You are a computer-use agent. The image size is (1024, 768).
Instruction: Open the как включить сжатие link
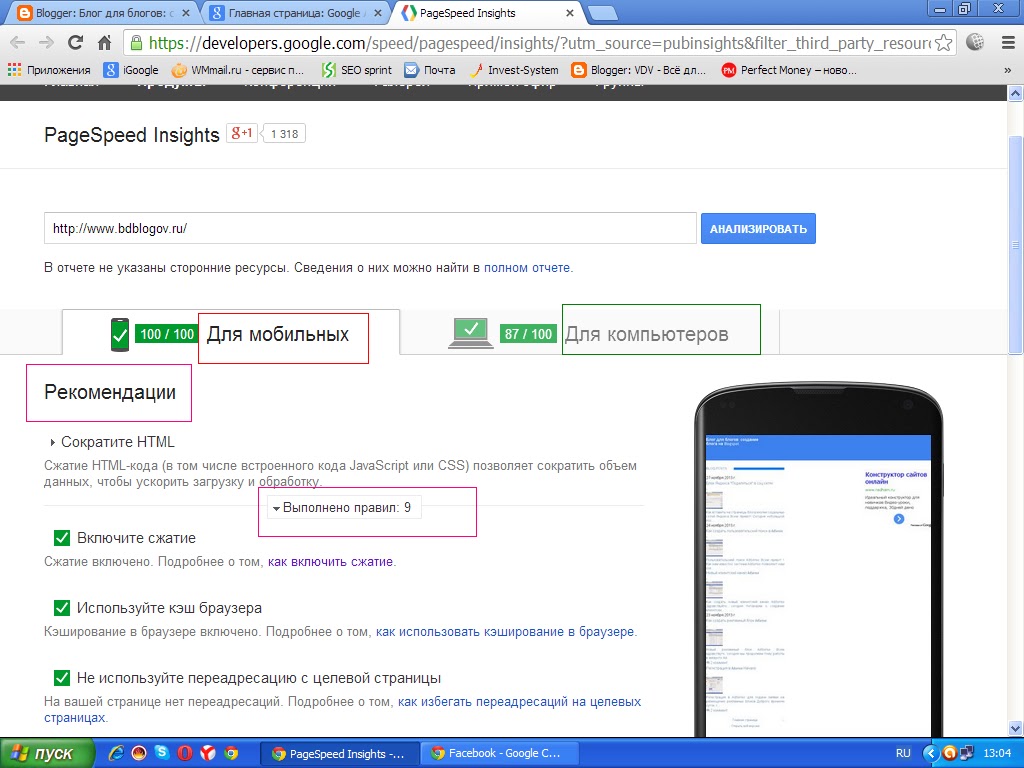point(330,562)
